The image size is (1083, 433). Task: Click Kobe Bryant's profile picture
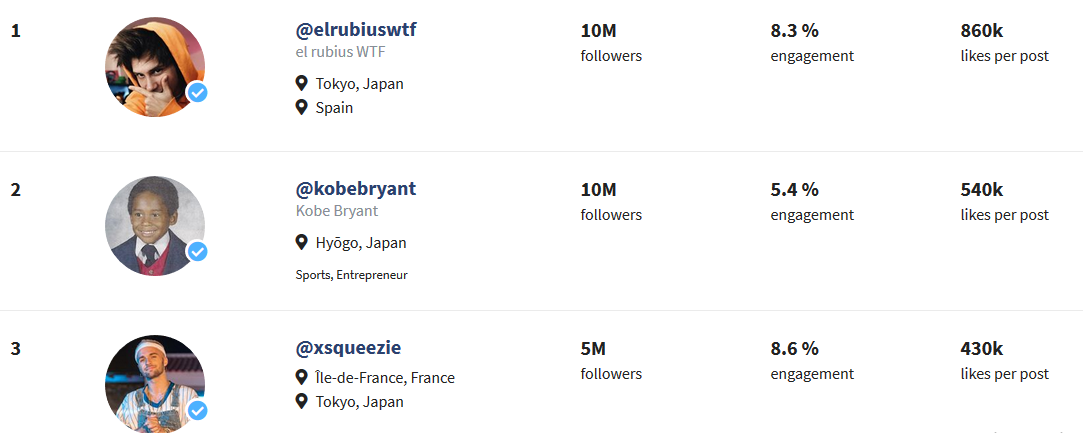pyautogui.click(x=155, y=226)
